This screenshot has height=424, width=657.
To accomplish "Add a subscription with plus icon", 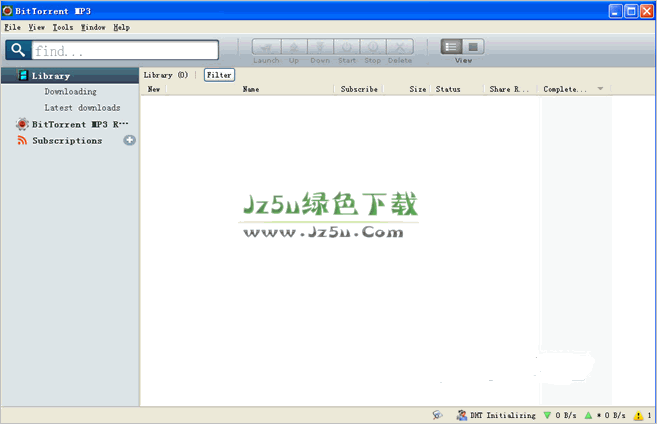I will [129, 140].
